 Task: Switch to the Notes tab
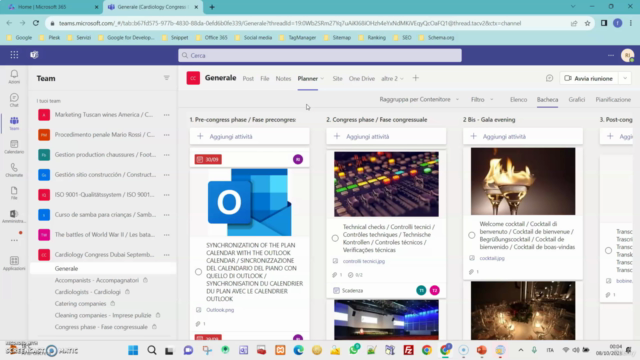283,78
